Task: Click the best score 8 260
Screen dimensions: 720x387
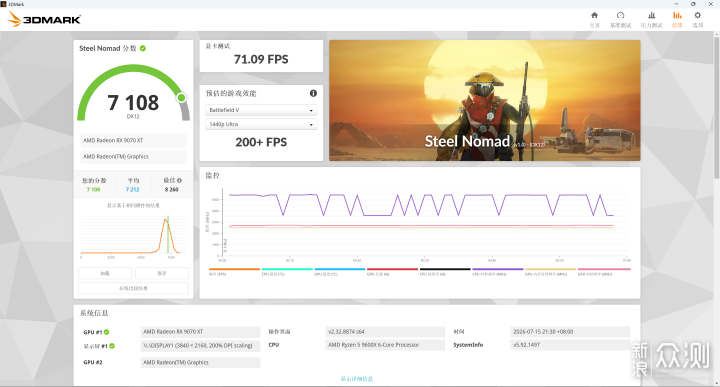Action: coord(171,189)
